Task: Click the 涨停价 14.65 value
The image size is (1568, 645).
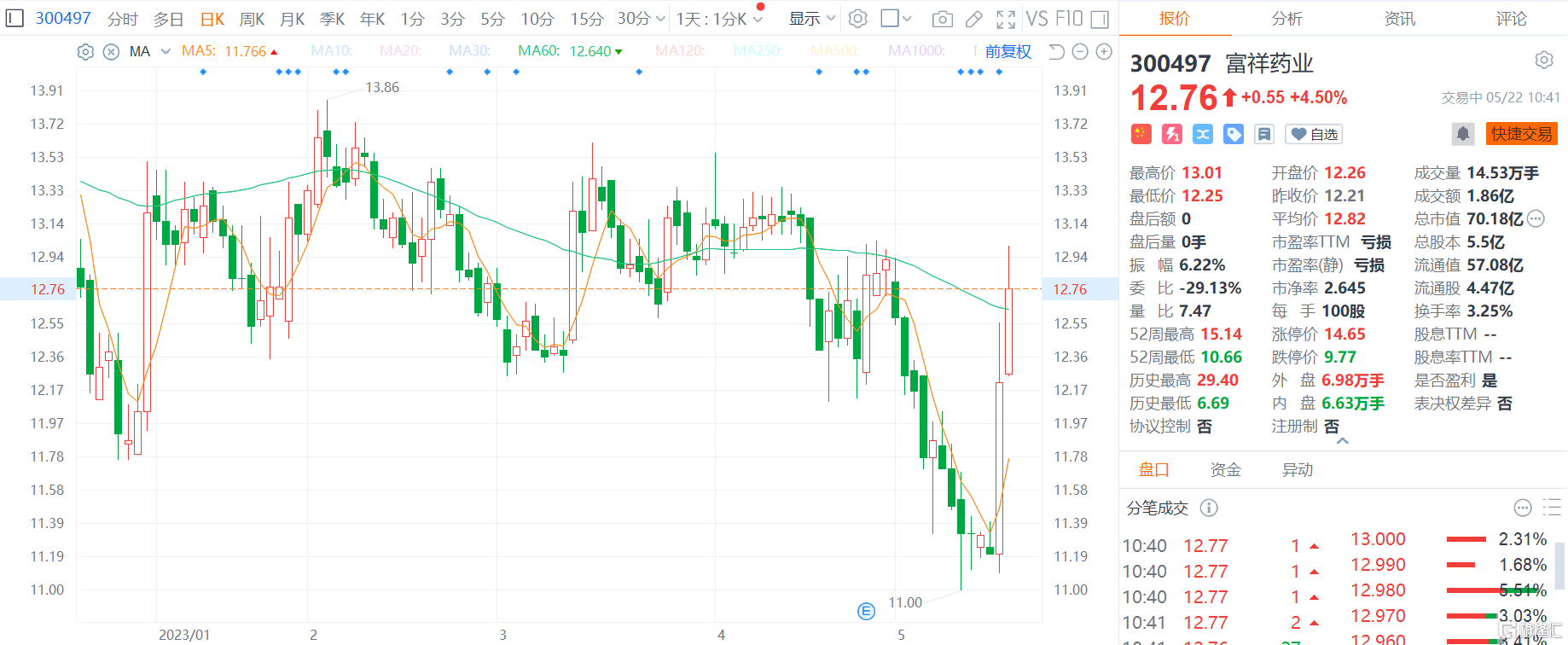Action: pyautogui.click(x=1344, y=334)
